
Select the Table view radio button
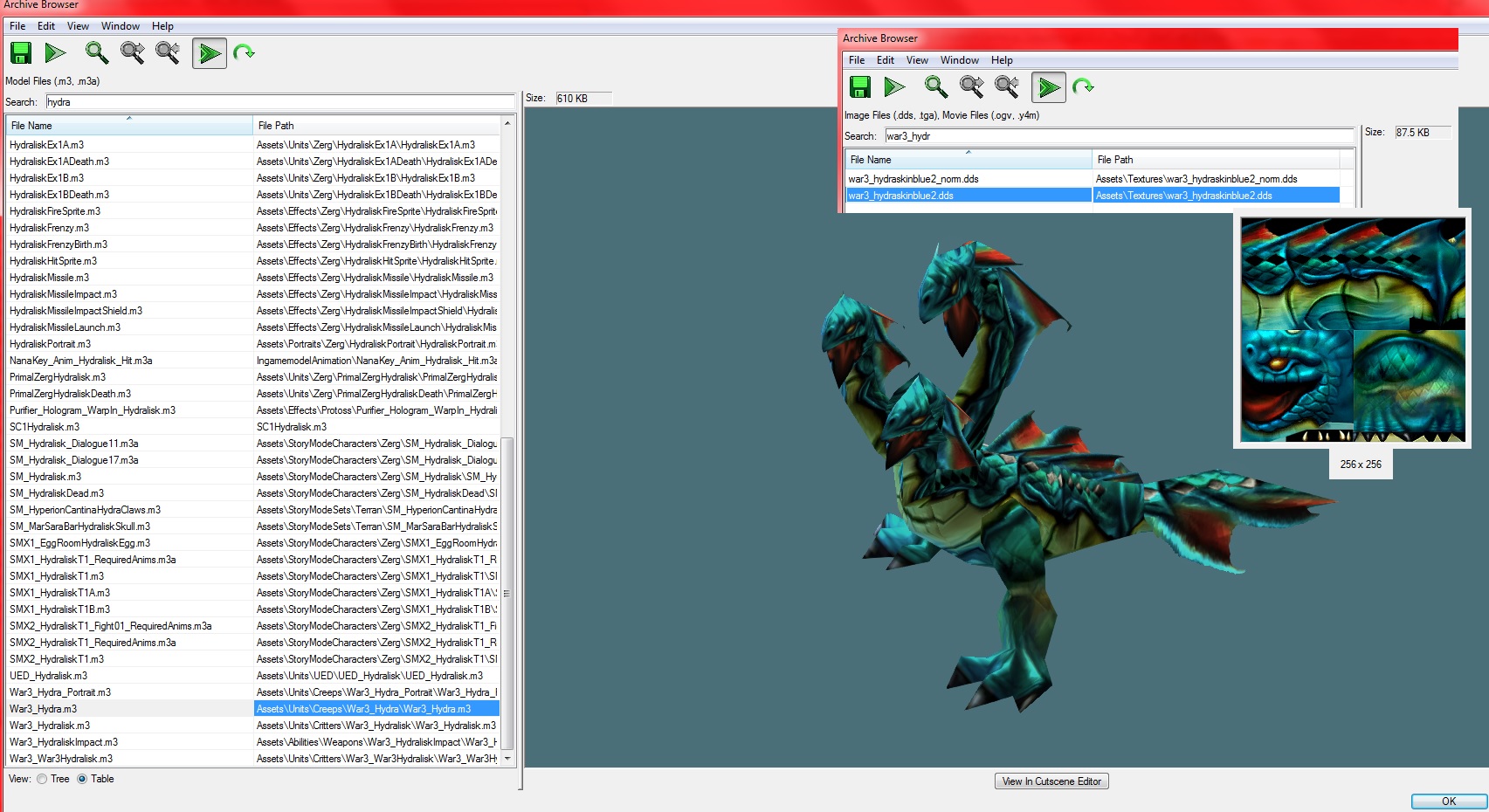coord(82,779)
